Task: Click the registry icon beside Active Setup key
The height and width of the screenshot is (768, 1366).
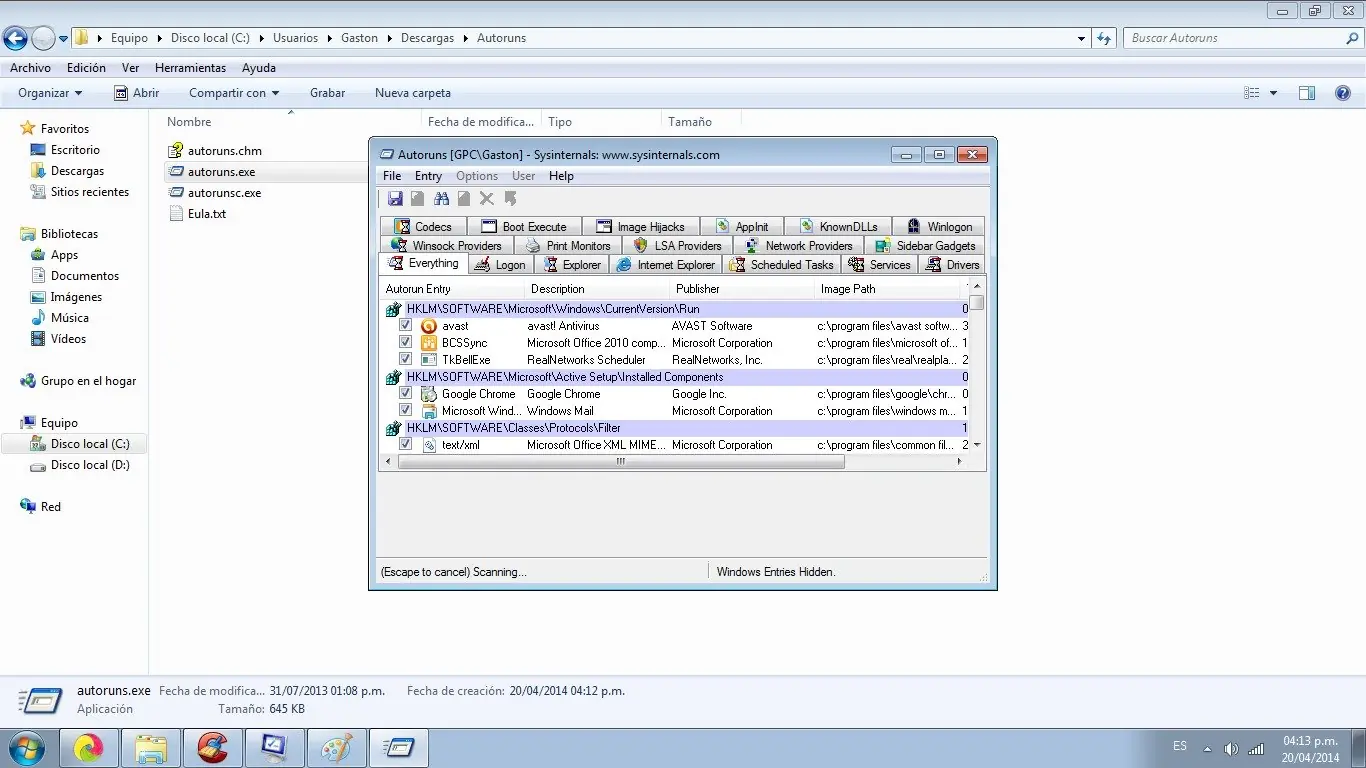Action: pos(394,377)
